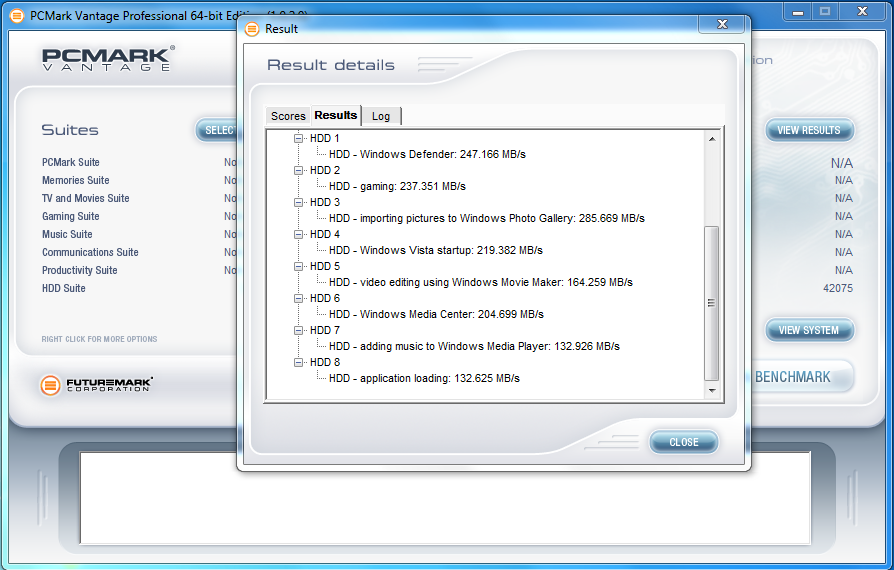Click Gaming Suite in Suites list
Screen dimensions: 894x570
(x=71, y=217)
